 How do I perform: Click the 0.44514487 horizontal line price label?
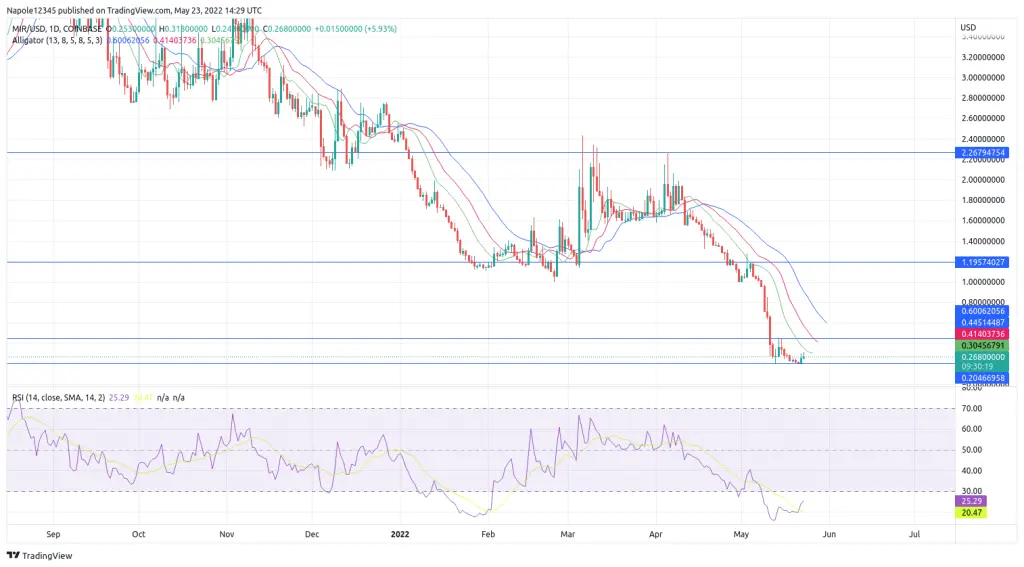click(982, 323)
